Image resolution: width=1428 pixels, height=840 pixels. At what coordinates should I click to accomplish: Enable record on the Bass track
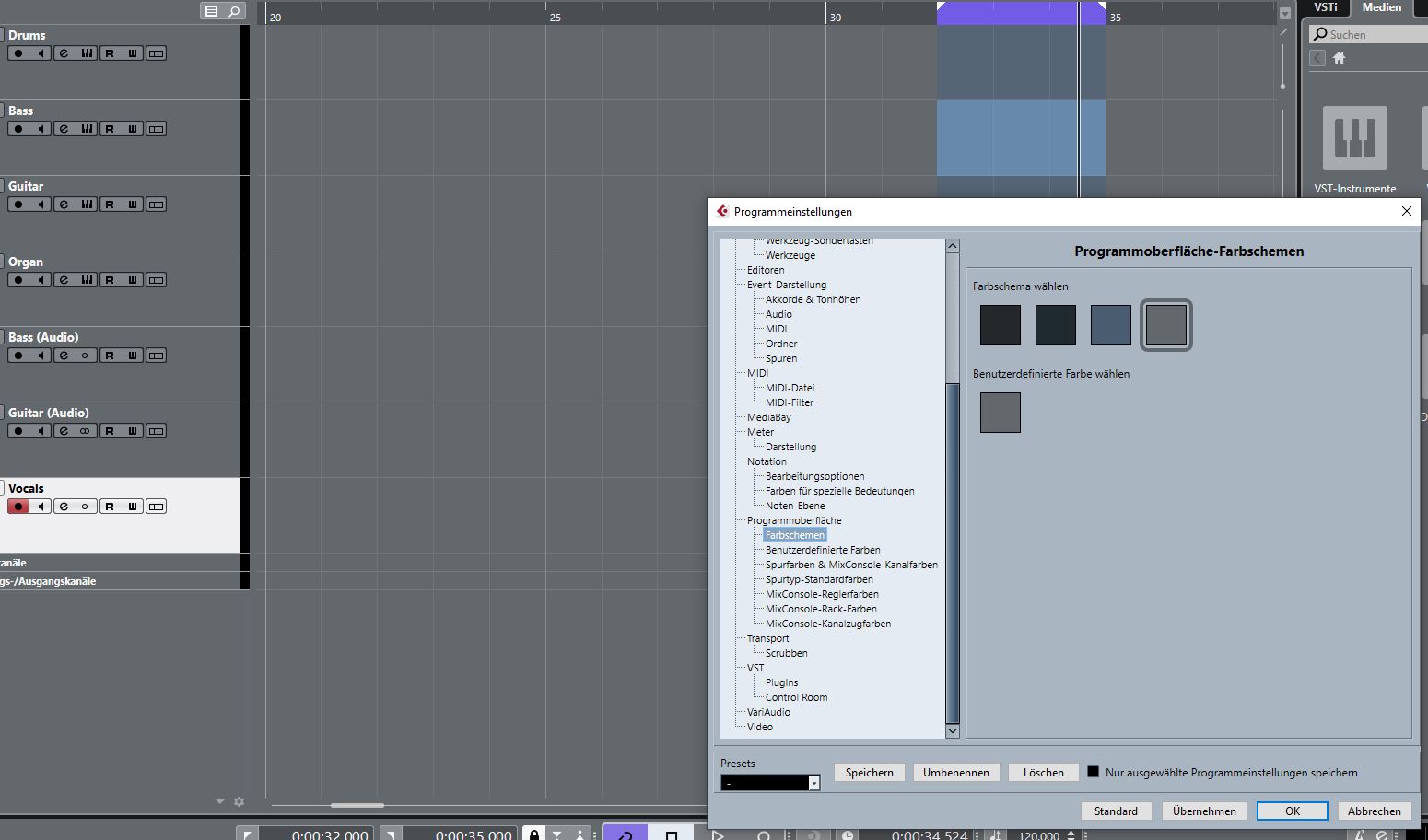[x=18, y=129]
